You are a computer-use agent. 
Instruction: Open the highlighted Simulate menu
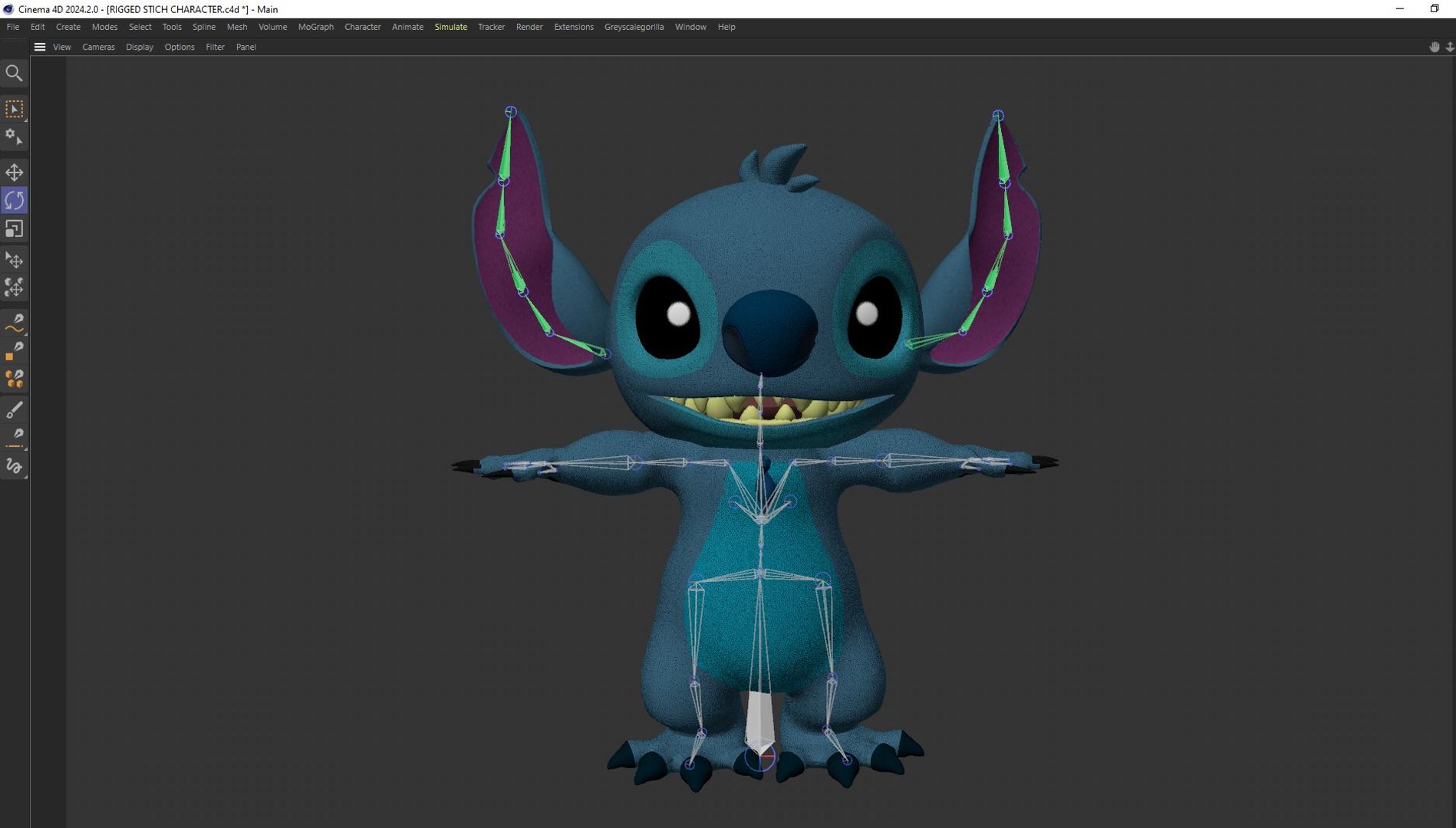coord(451,27)
